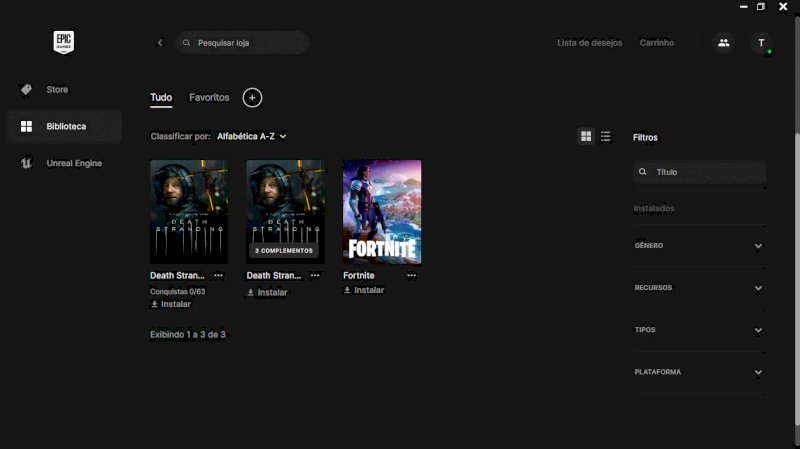
Task: Open the Alfabética A-Z sort dropdown
Action: pyautogui.click(x=251, y=136)
